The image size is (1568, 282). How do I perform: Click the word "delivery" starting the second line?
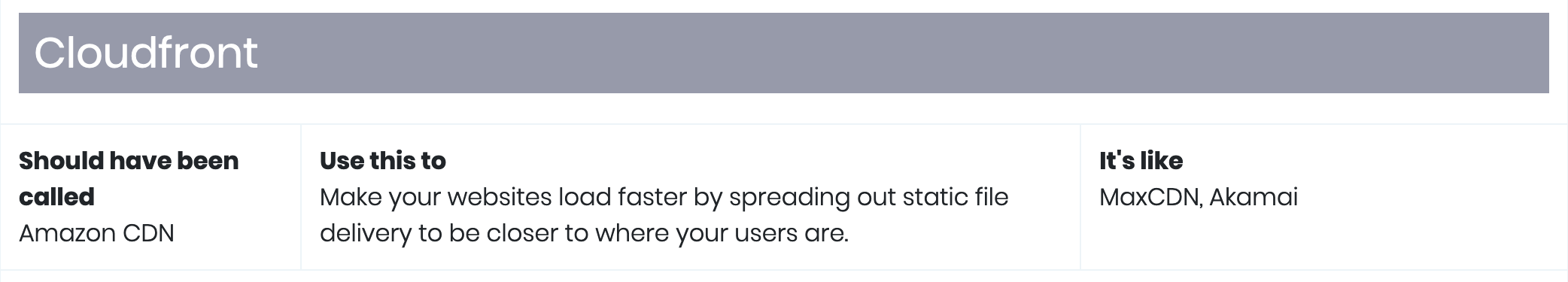tap(365, 233)
